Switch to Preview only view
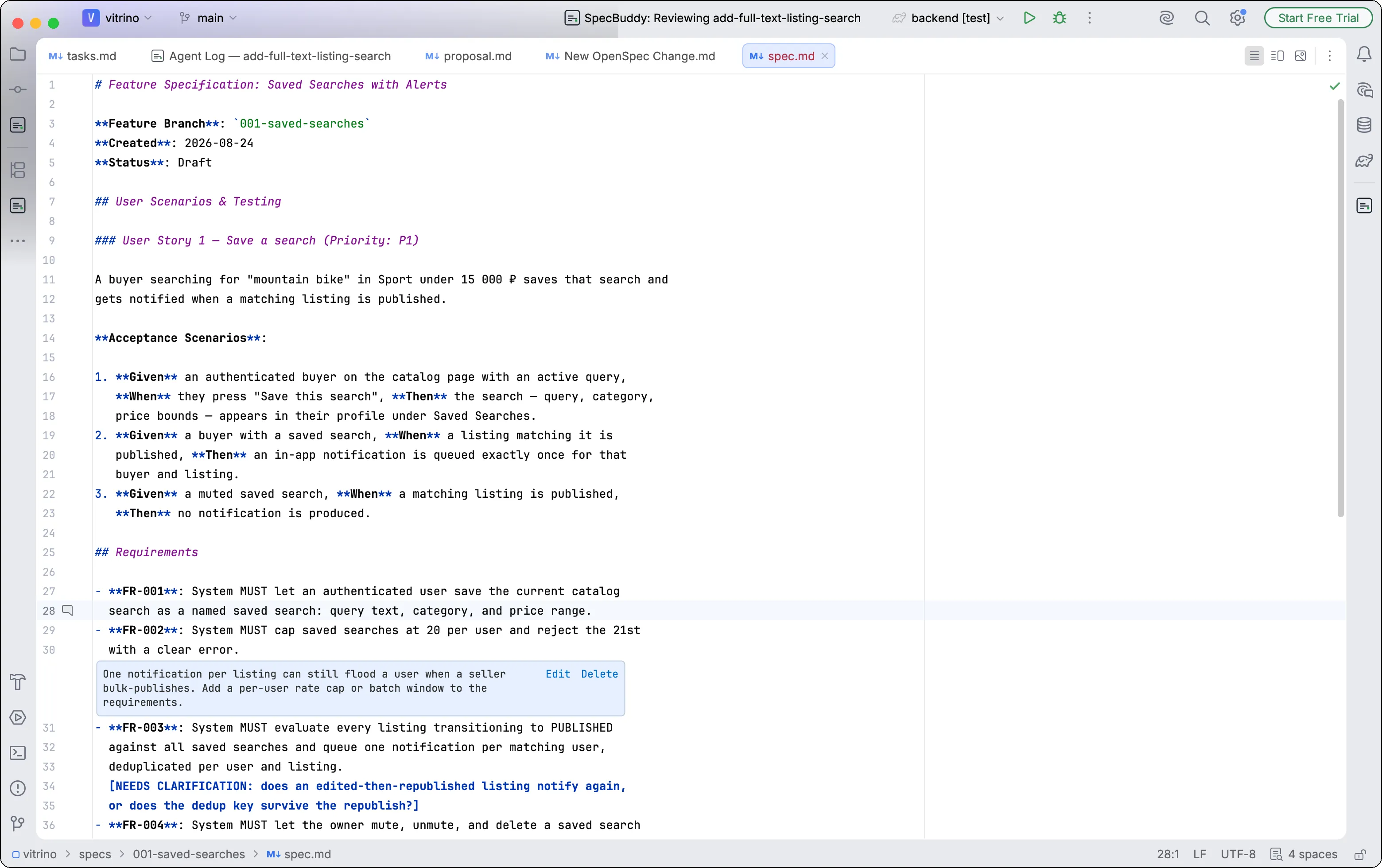This screenshot has width=1382, height=868. pos(1300,56)
